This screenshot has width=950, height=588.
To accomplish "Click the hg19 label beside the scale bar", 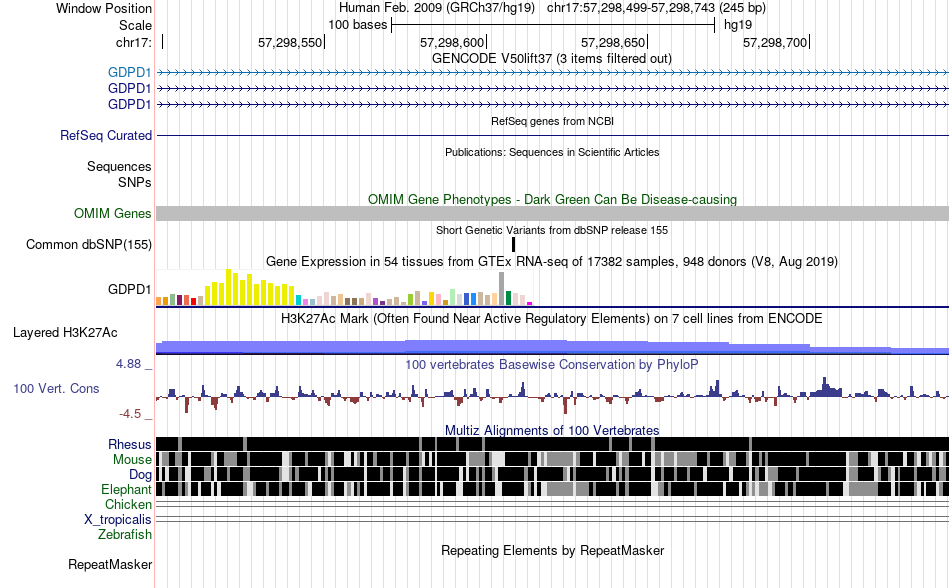I will pyautogui.click(x=738, y=25).
